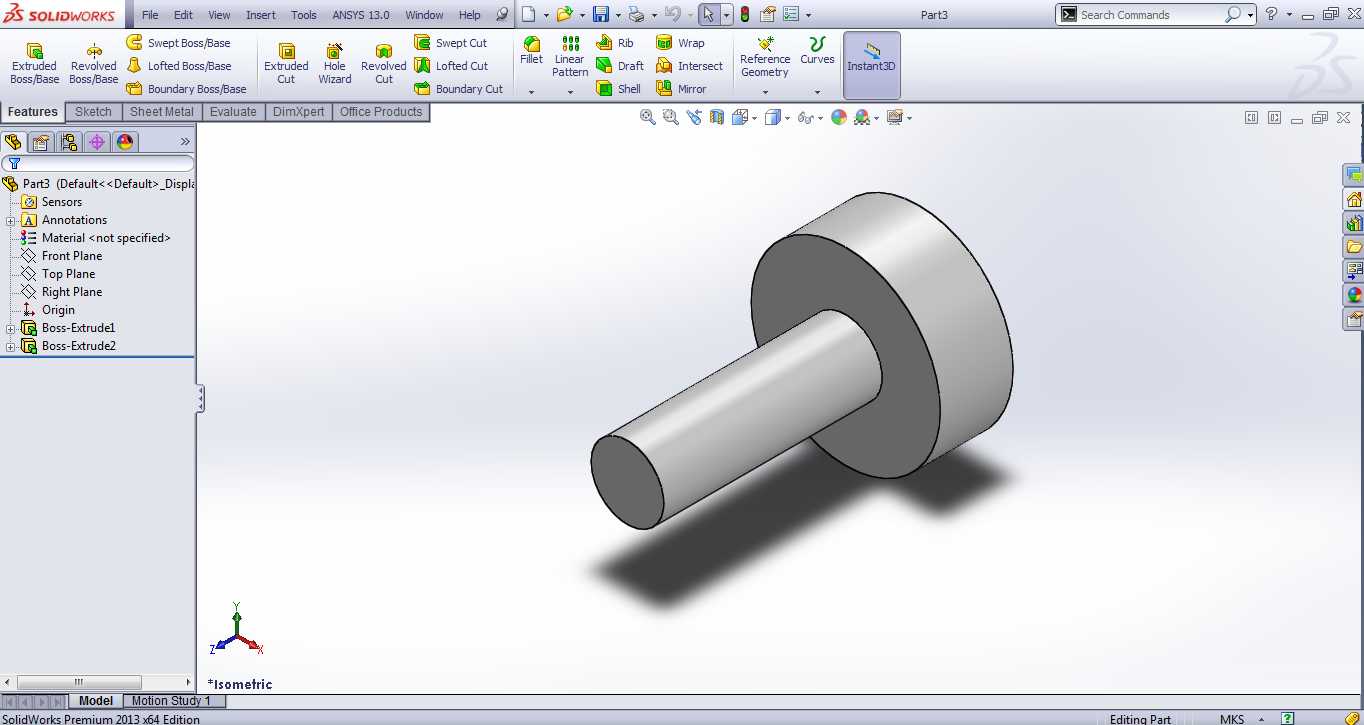Image resolution: width=1364 pixels, height=725 pixels.
Task: Expand the Curves dropdown arrow
Action: [x=817, y=92]
